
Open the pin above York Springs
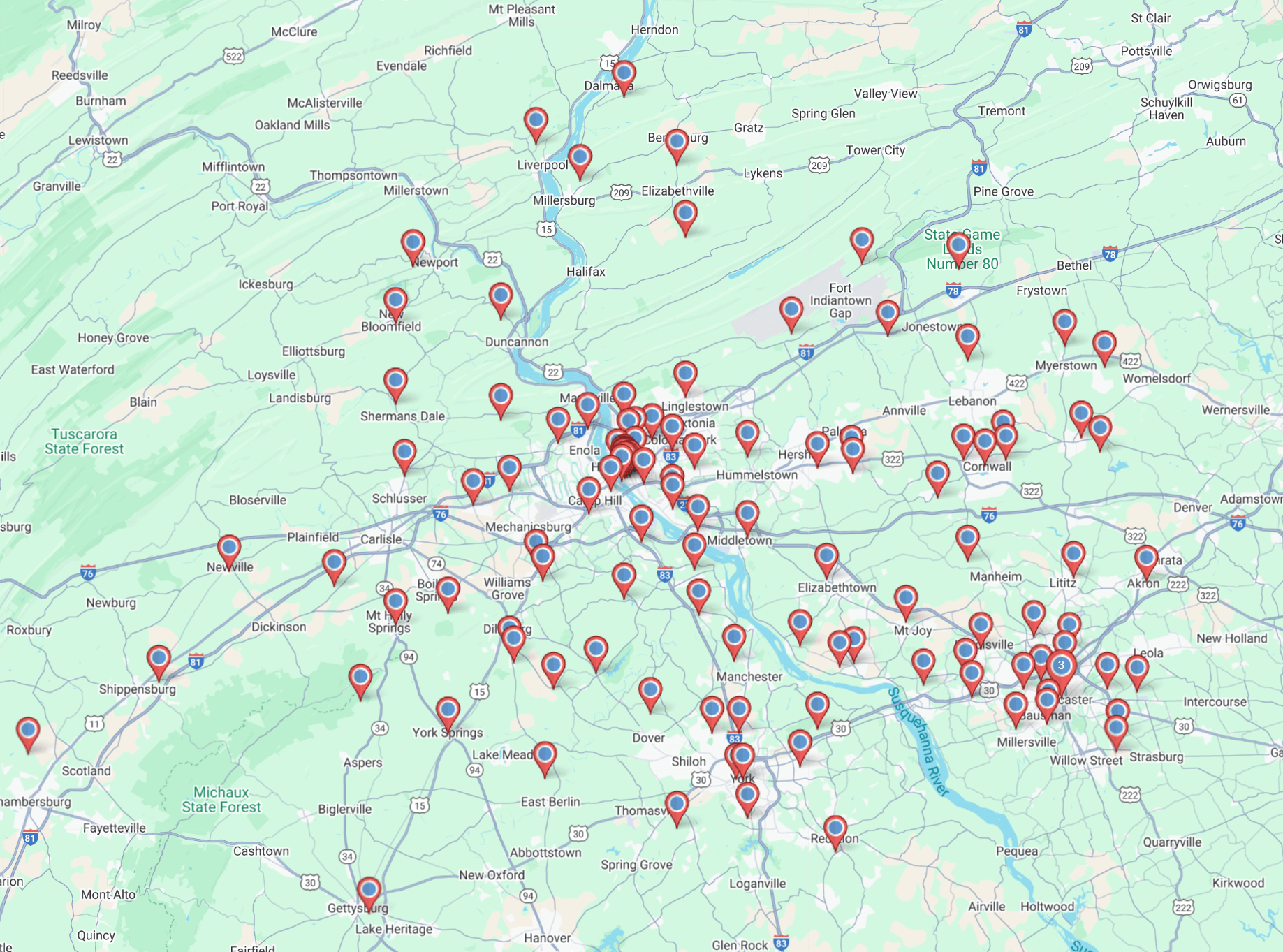(448, 710)
